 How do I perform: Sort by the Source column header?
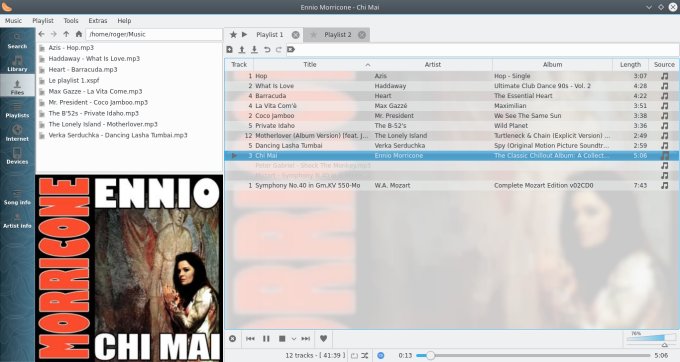point(664,65)
